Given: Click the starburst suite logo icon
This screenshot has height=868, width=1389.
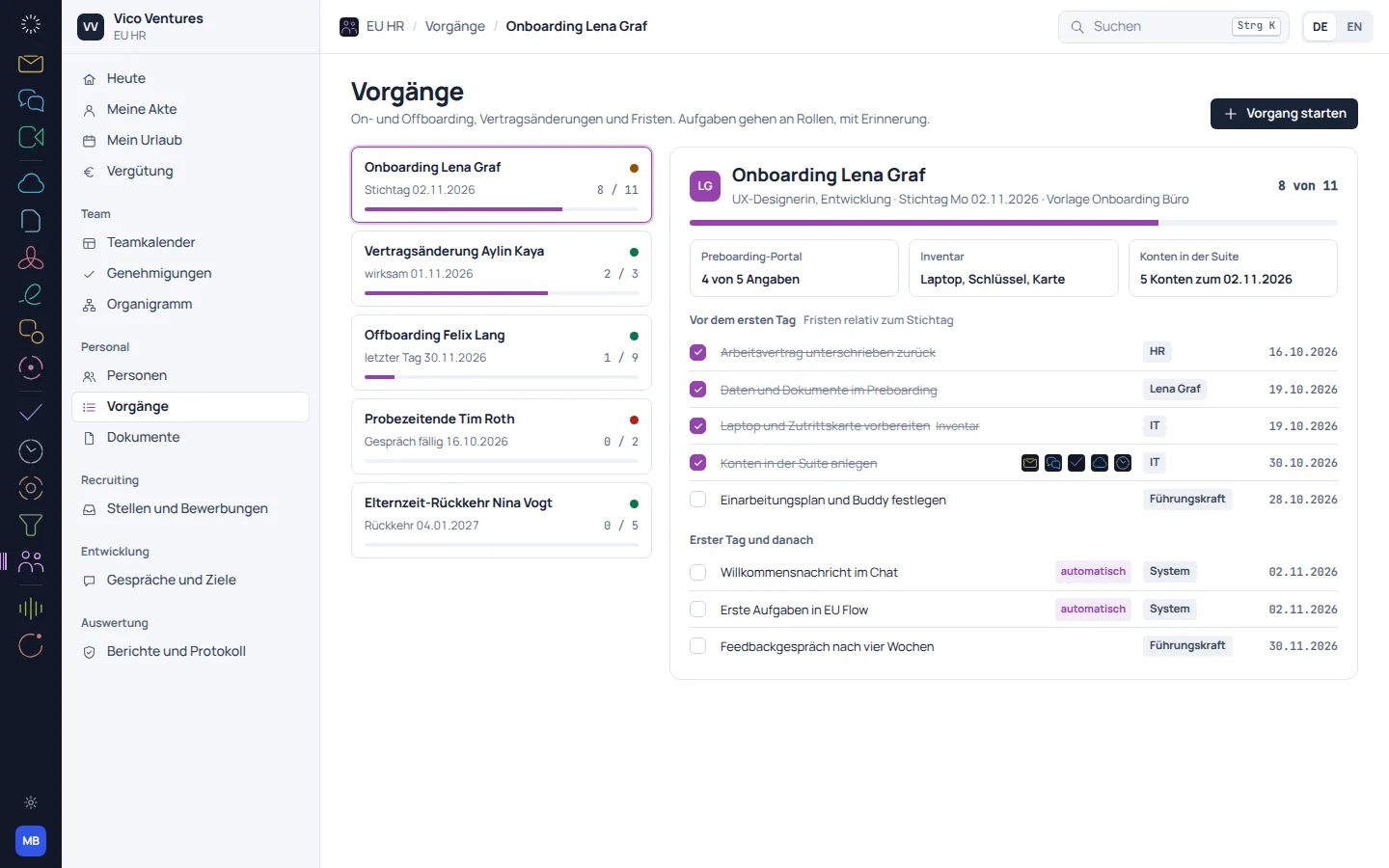Looking at the screenshot, I should click(x=31, y=25).
